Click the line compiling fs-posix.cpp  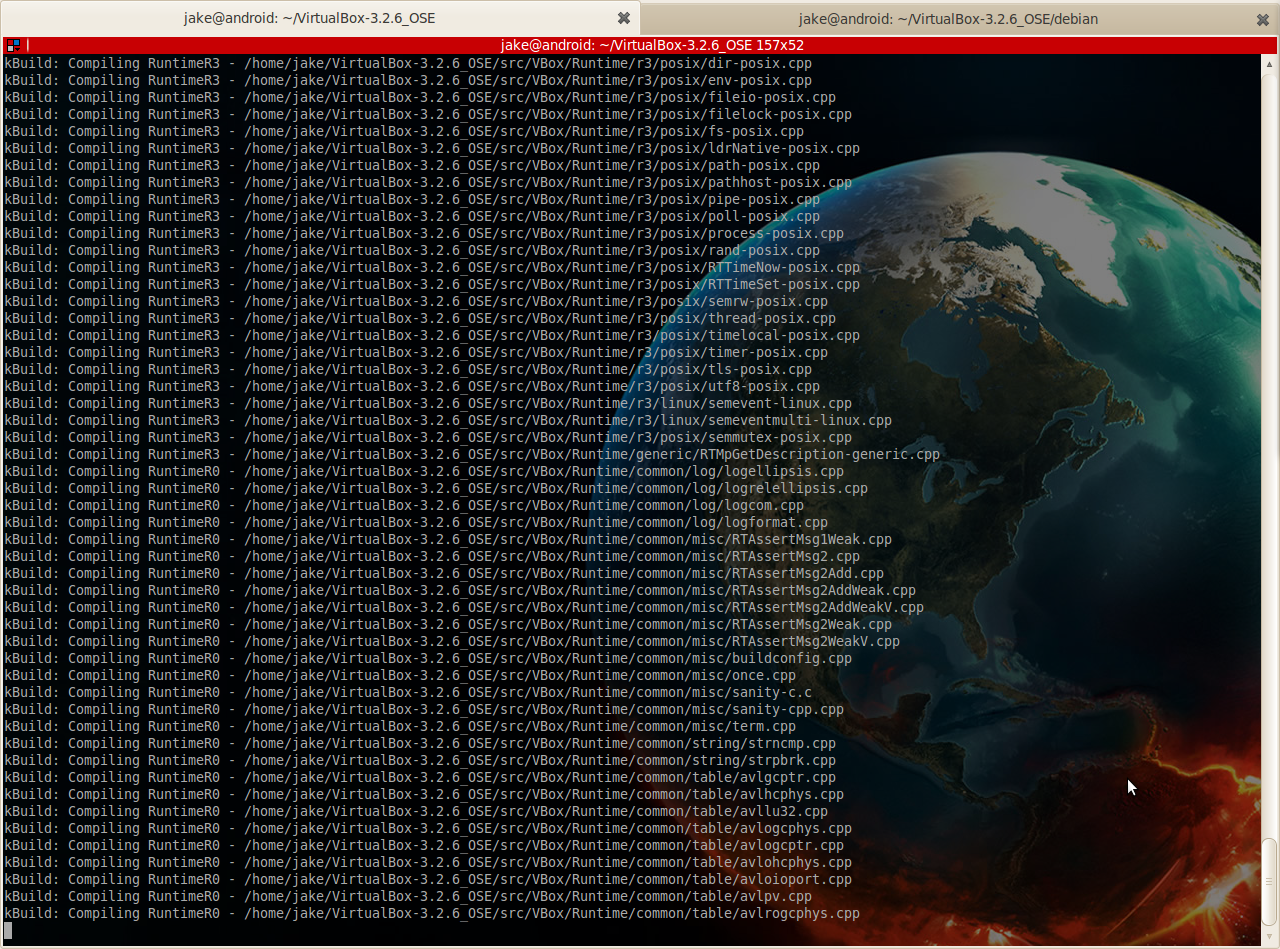pyautogui.click(x=404, y=131)
